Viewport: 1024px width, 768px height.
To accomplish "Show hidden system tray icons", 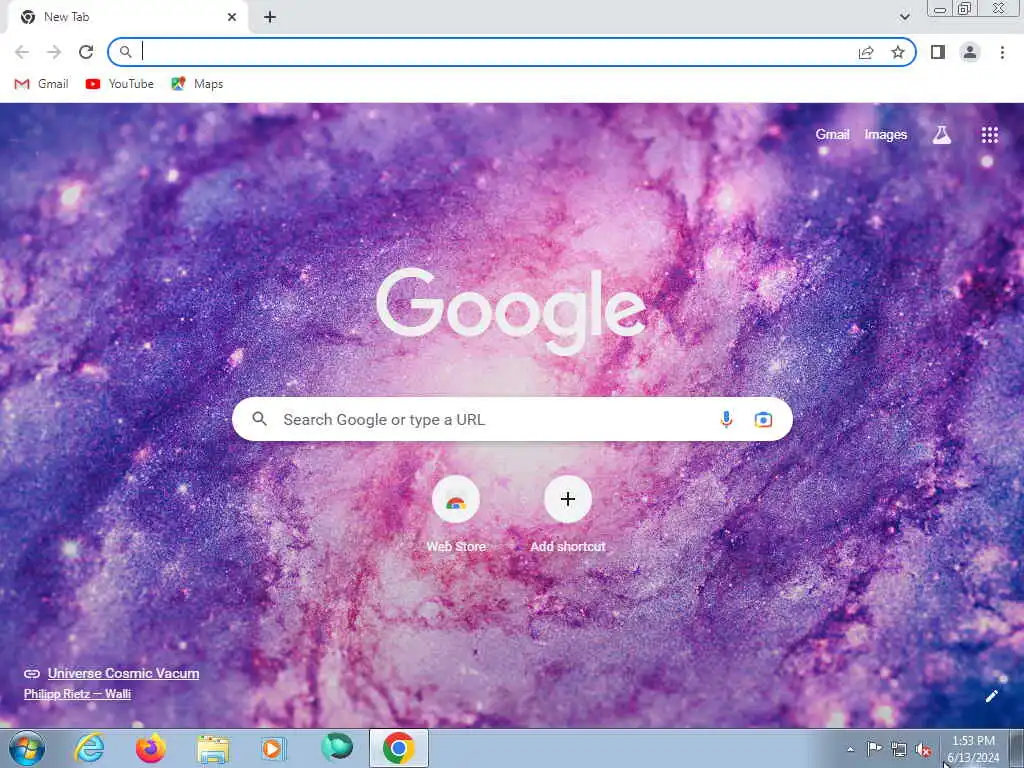I will [850, 749].
